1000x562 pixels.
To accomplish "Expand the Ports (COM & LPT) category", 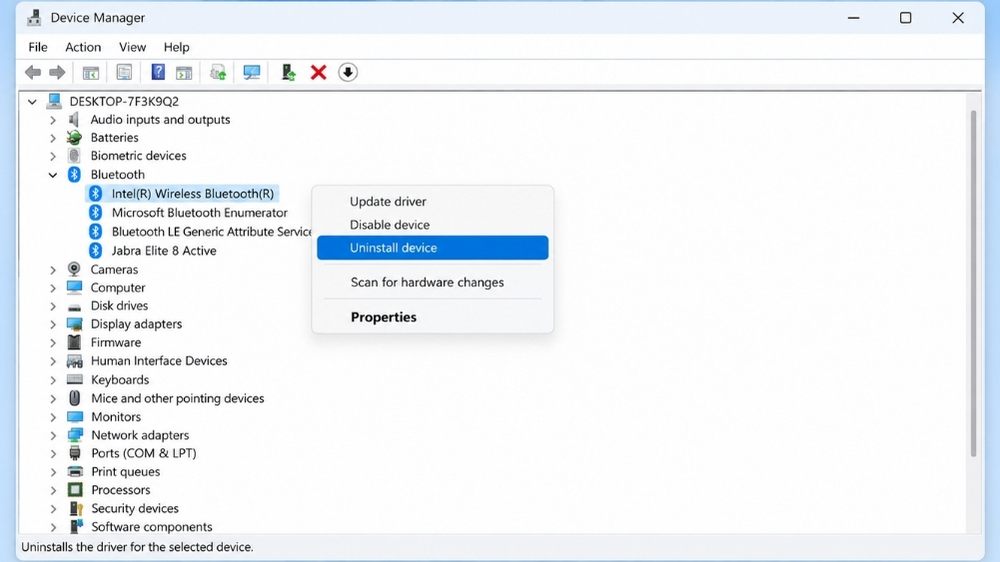I will [53, 454].
